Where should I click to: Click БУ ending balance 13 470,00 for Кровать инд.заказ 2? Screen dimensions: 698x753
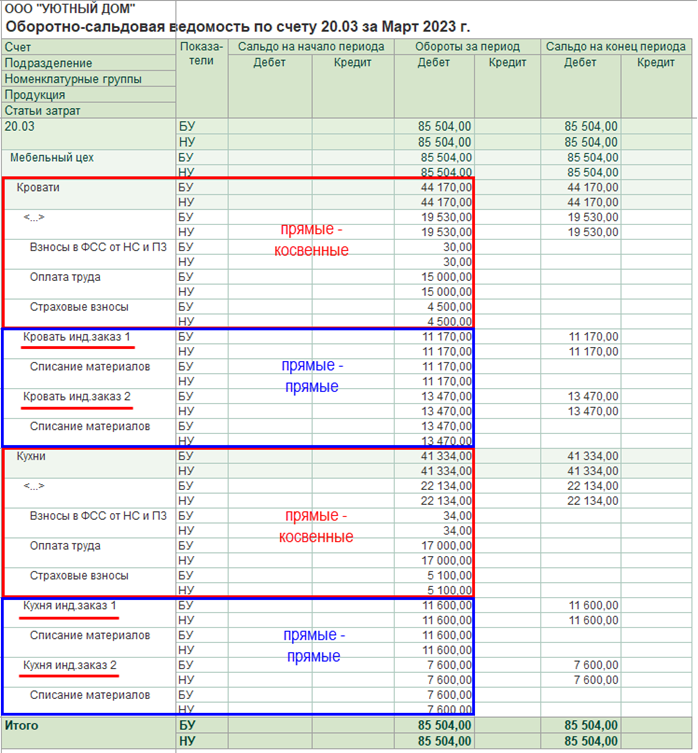593,396
